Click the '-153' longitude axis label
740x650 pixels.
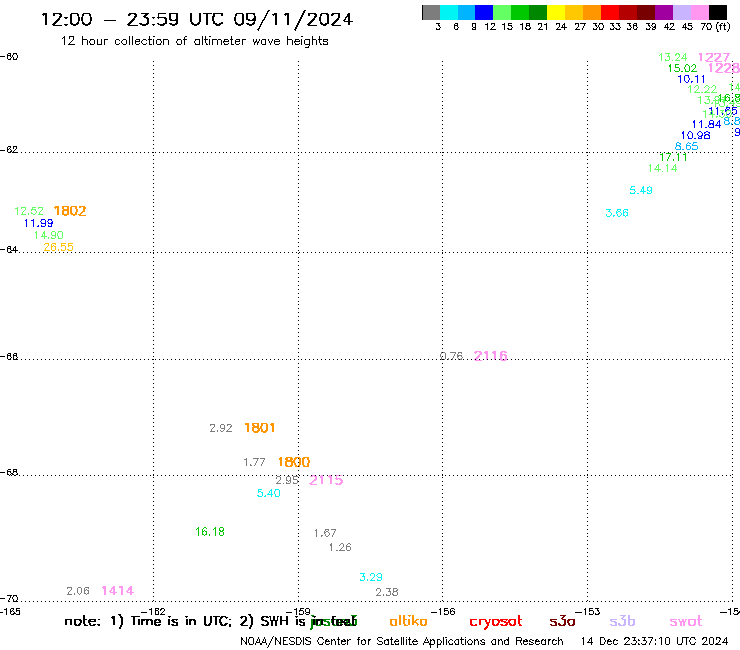tap(588, 612)
